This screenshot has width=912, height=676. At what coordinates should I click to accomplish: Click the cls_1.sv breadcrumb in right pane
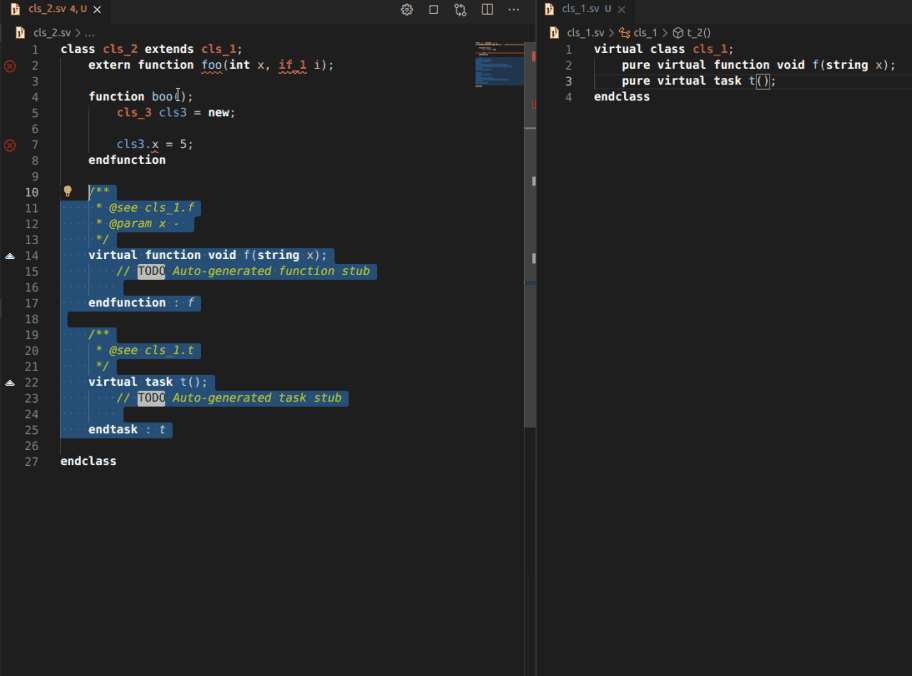point(585,32)
